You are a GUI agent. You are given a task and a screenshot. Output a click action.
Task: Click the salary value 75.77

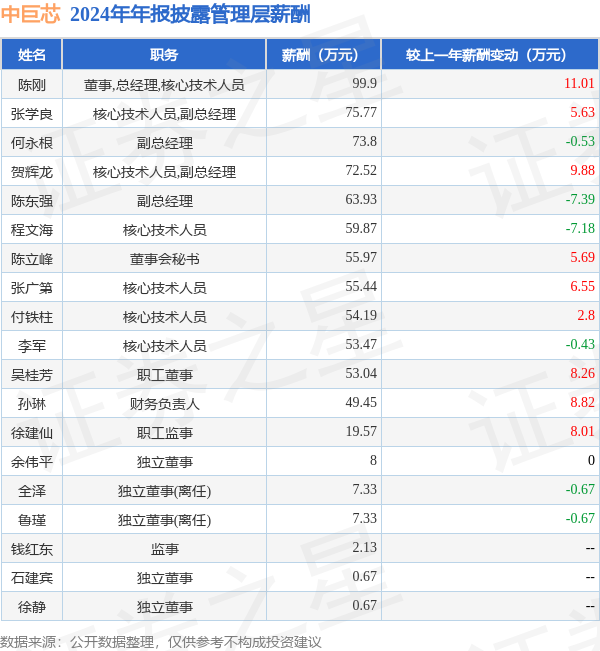click(361, 112)
